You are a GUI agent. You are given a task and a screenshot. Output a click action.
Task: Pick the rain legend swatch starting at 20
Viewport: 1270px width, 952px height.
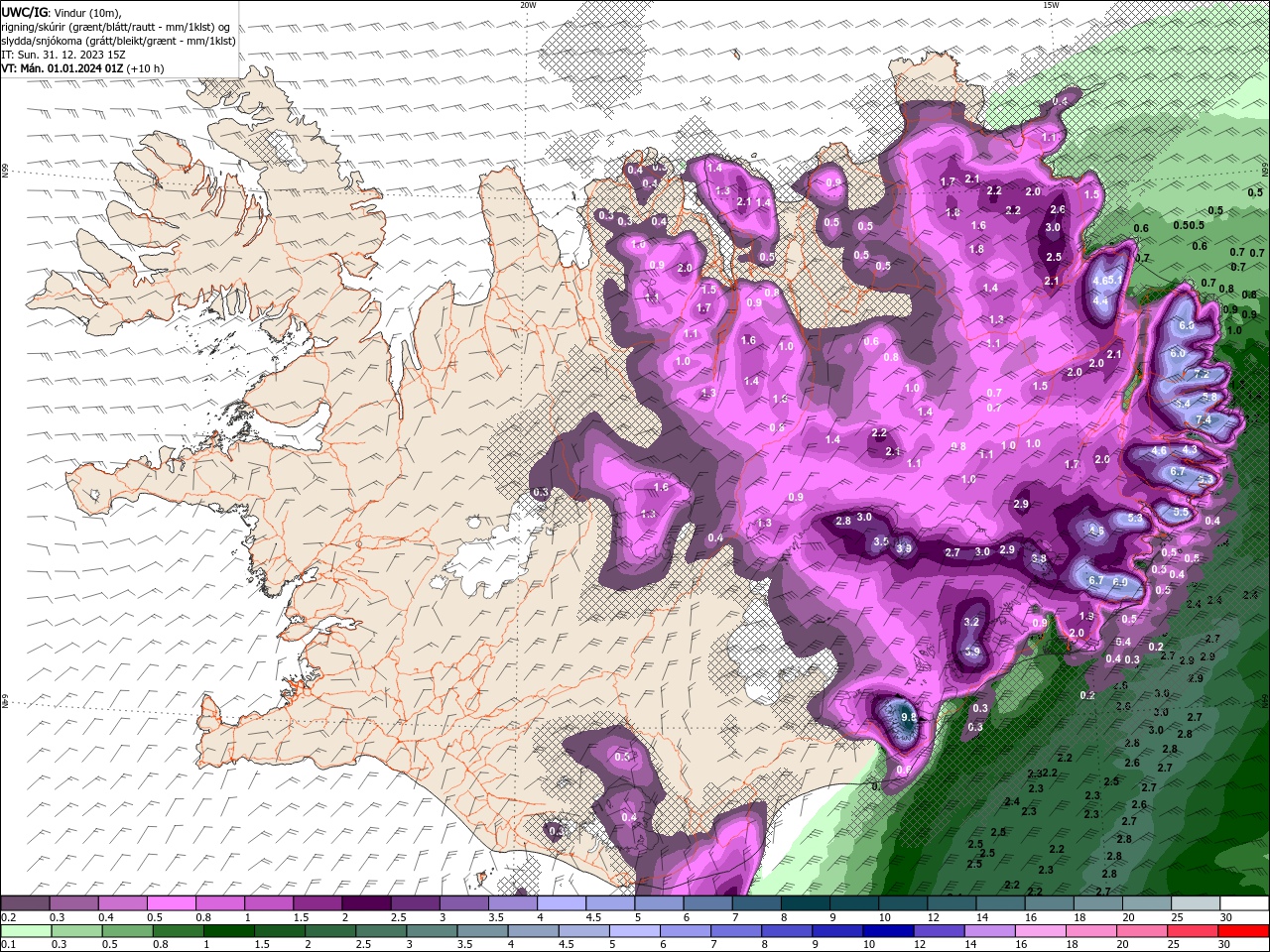(x=1141, y=931)
